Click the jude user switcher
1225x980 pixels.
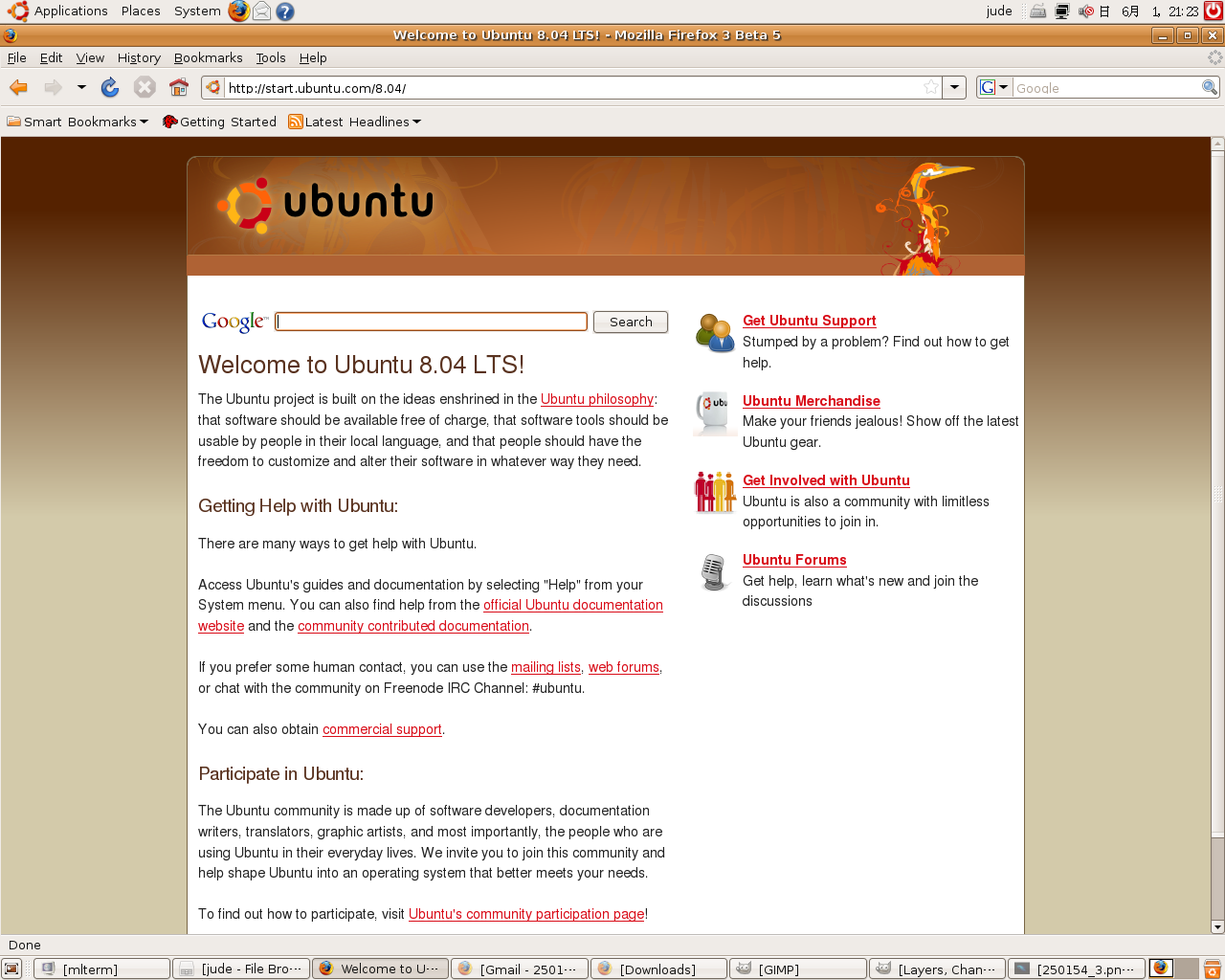click(x=999, y=11)
